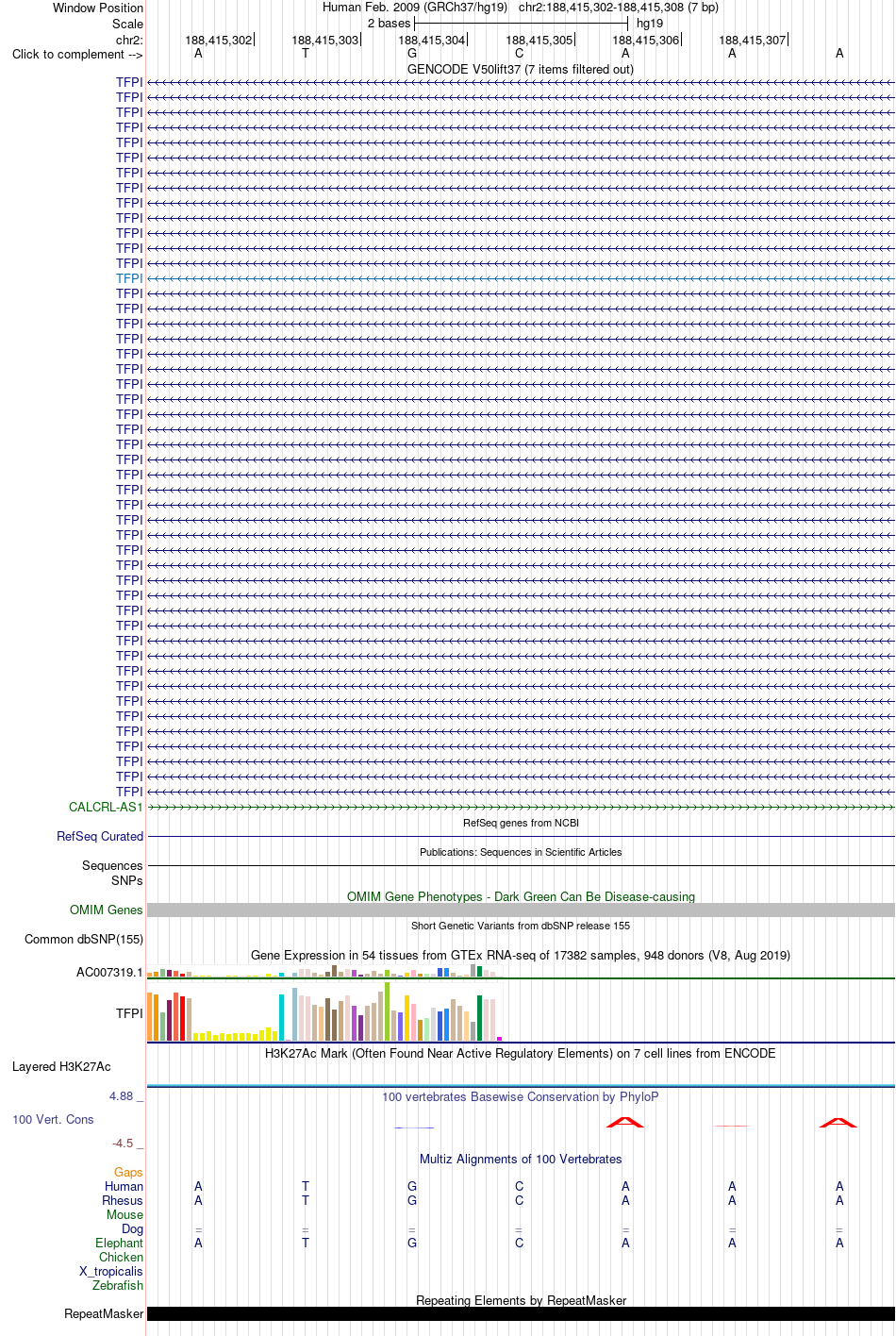Open 'Multiz Alignments of 100 Vertebrates' title
The width and height of the screenshot is (896, 1336).
[x=521, y=1159]
